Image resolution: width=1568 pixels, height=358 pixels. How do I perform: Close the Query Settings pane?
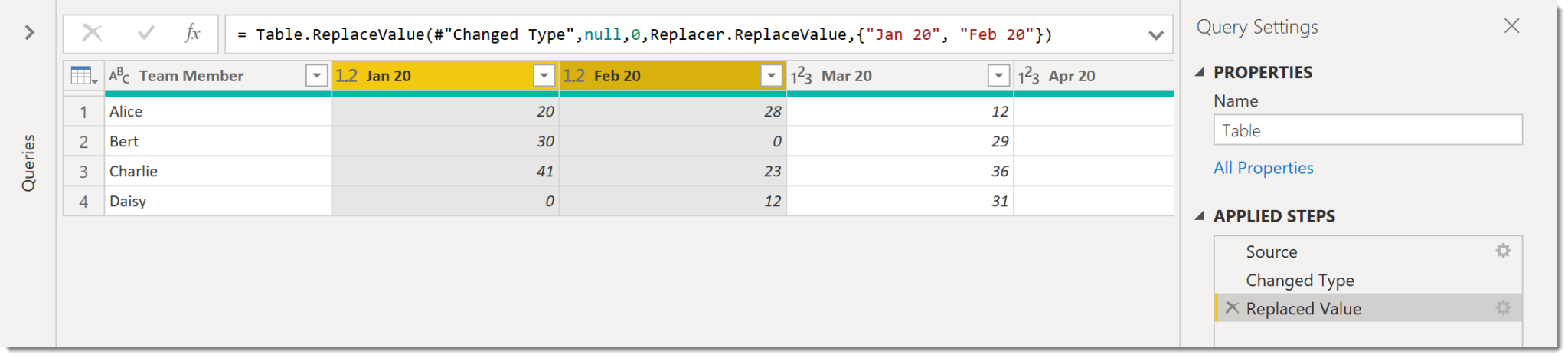click(1511, 26)
